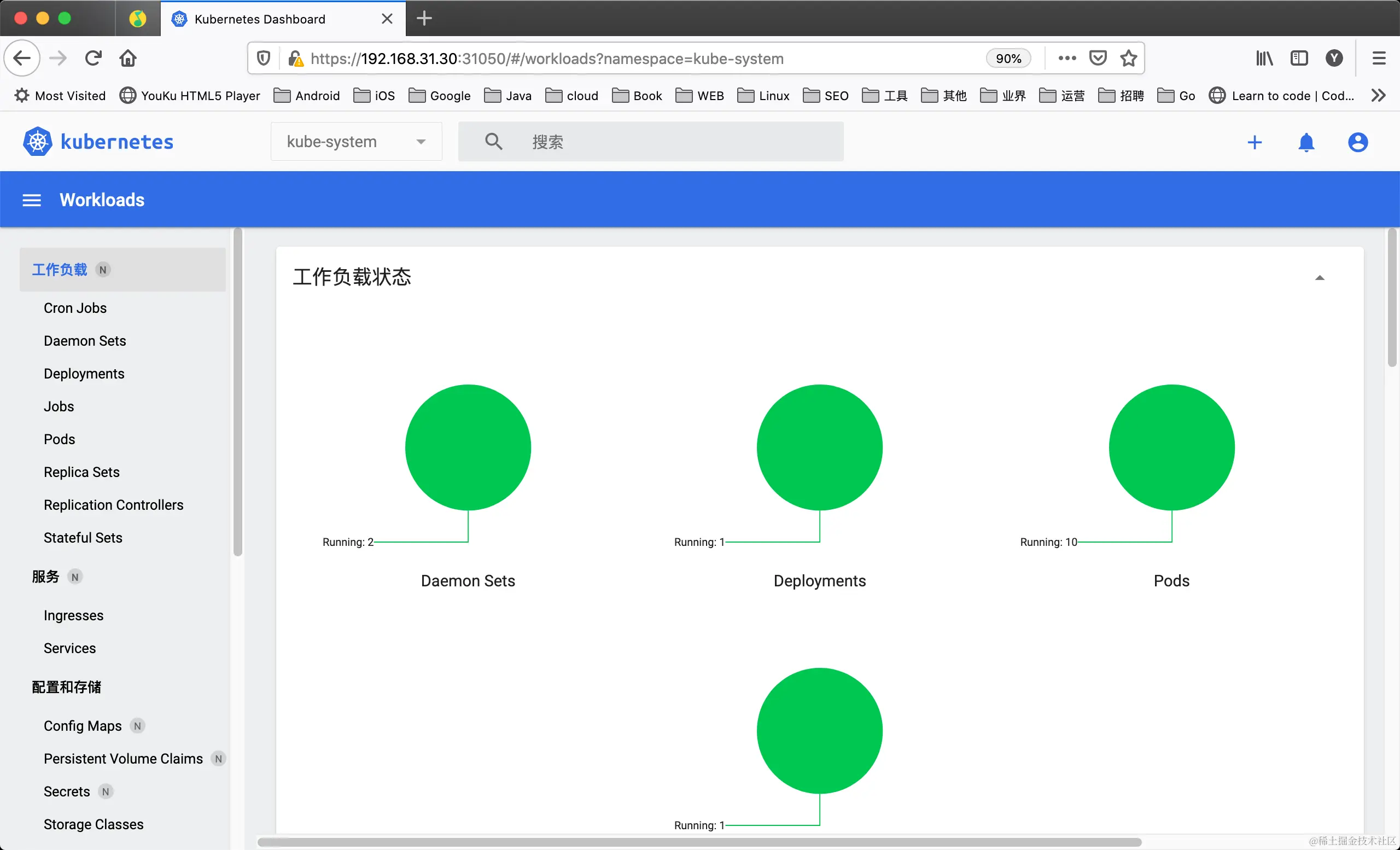
Task: Collapse the 工作负载状态 card arrow
Action: tap(1319, 278)
